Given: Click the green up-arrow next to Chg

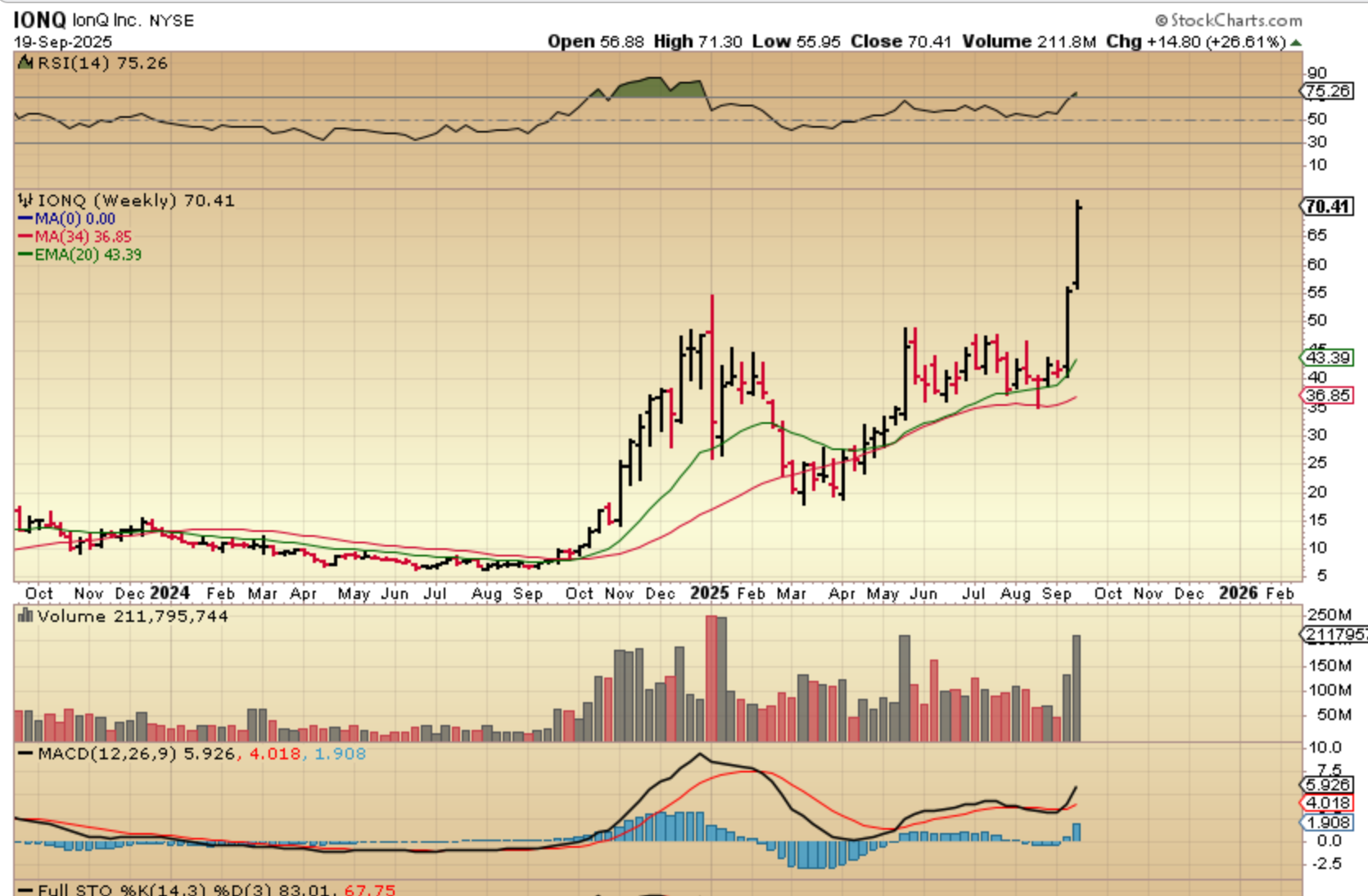Looking at the screenshot, I should coord(1296,42).
